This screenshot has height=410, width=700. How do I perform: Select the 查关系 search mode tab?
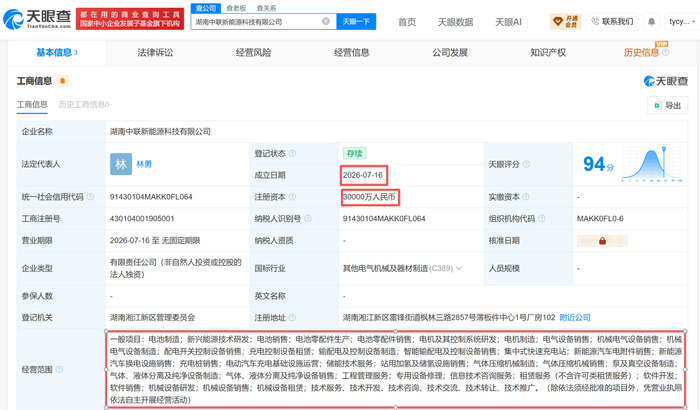(267, 8)
